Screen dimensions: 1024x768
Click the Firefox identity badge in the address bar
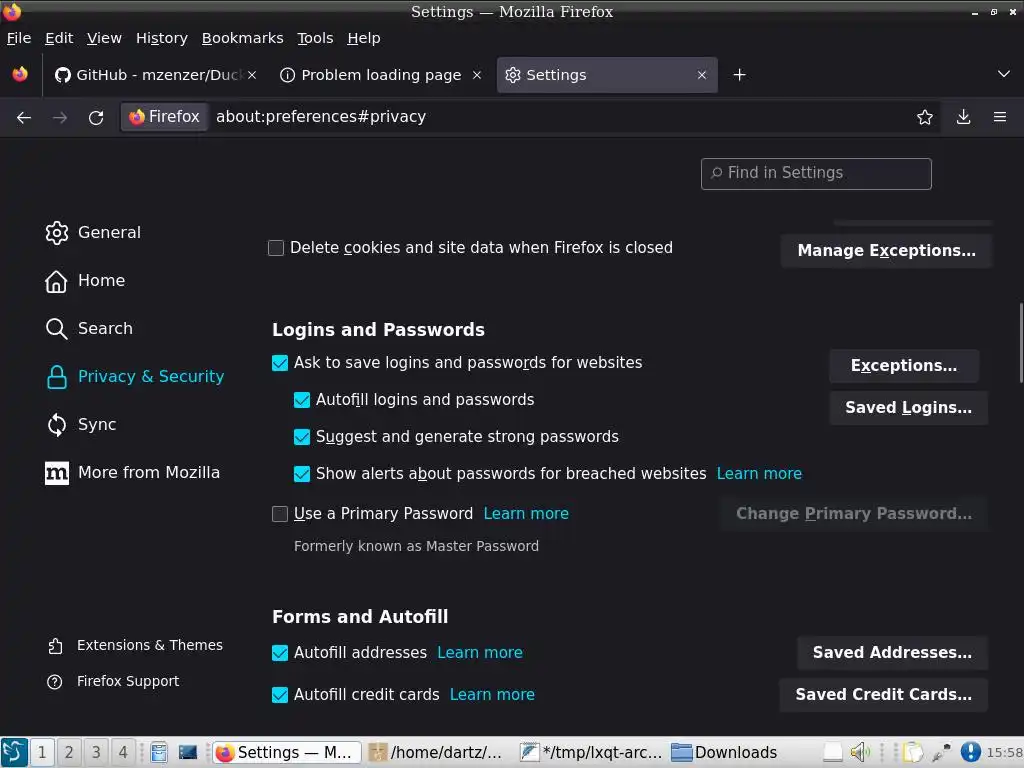165,117
